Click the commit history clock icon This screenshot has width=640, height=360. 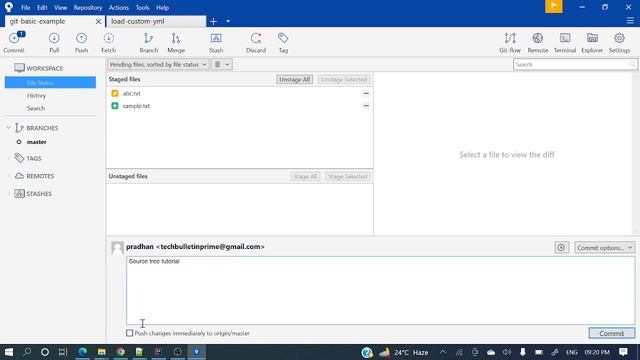pos(561,247)
